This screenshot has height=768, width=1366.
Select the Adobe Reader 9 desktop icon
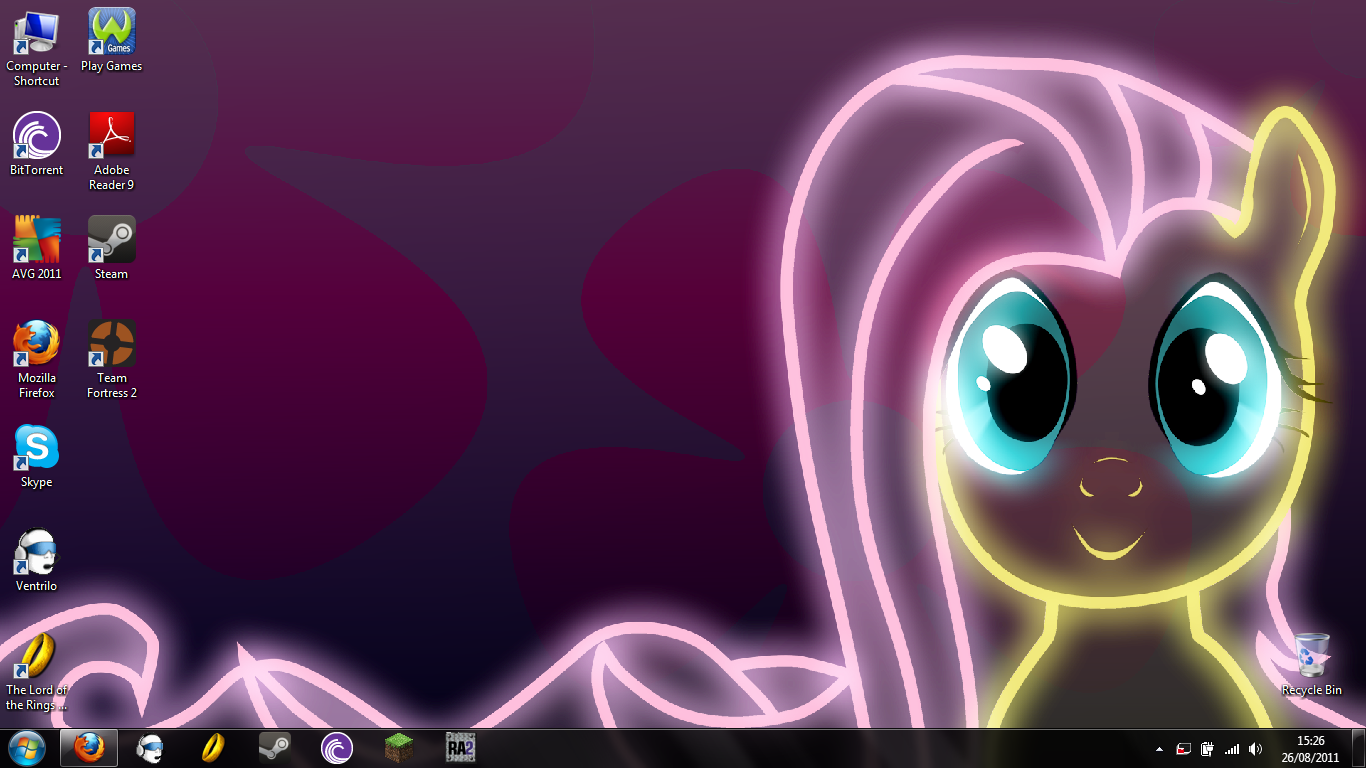tap(112, 151)
